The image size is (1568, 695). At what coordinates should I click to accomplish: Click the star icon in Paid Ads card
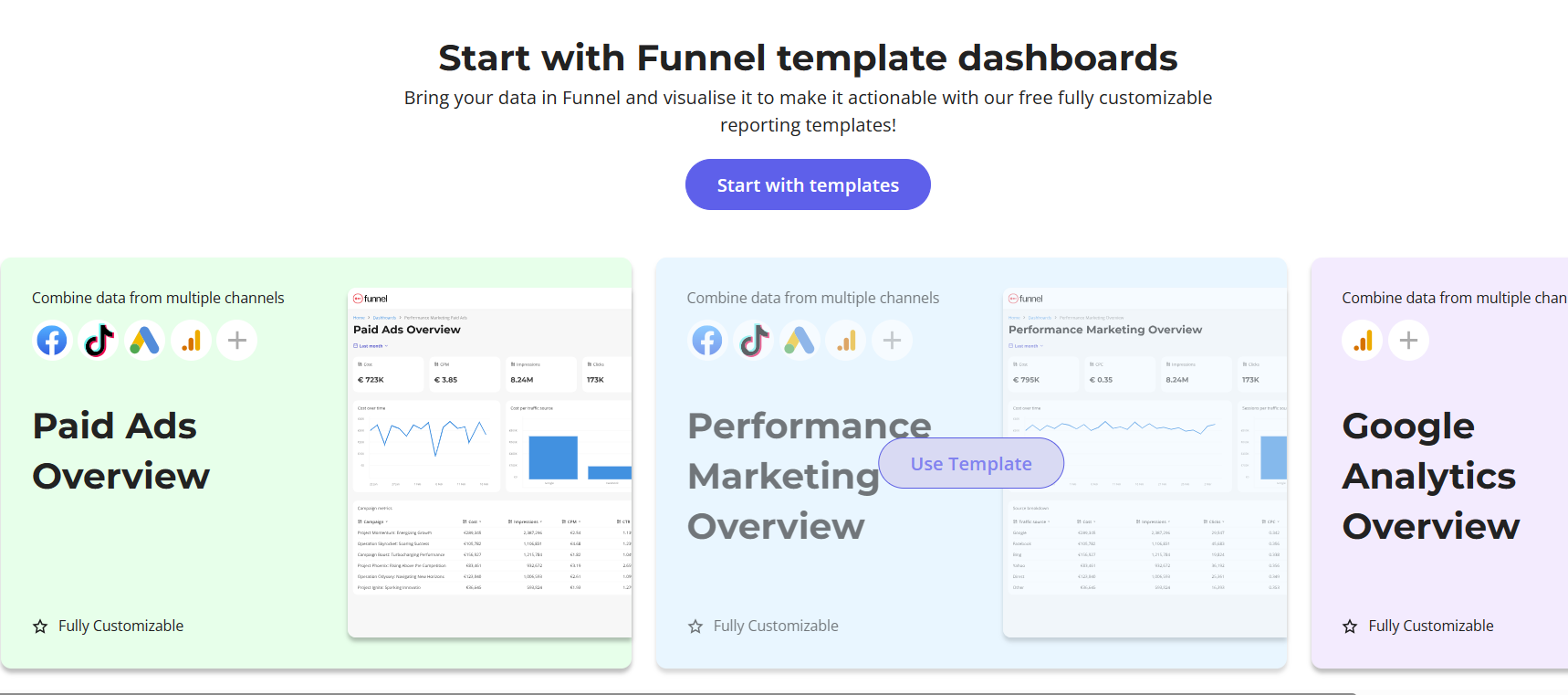click(40, 627)
